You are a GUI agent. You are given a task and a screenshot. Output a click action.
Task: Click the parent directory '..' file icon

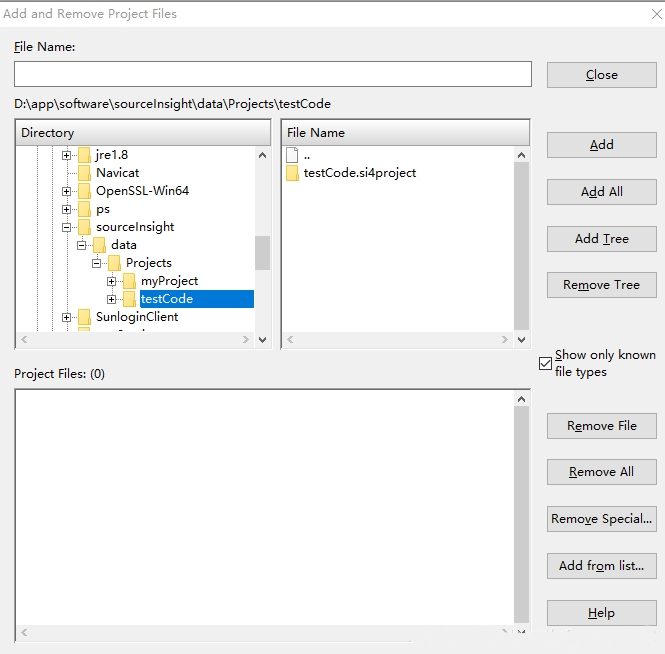[x=292, y=155]
